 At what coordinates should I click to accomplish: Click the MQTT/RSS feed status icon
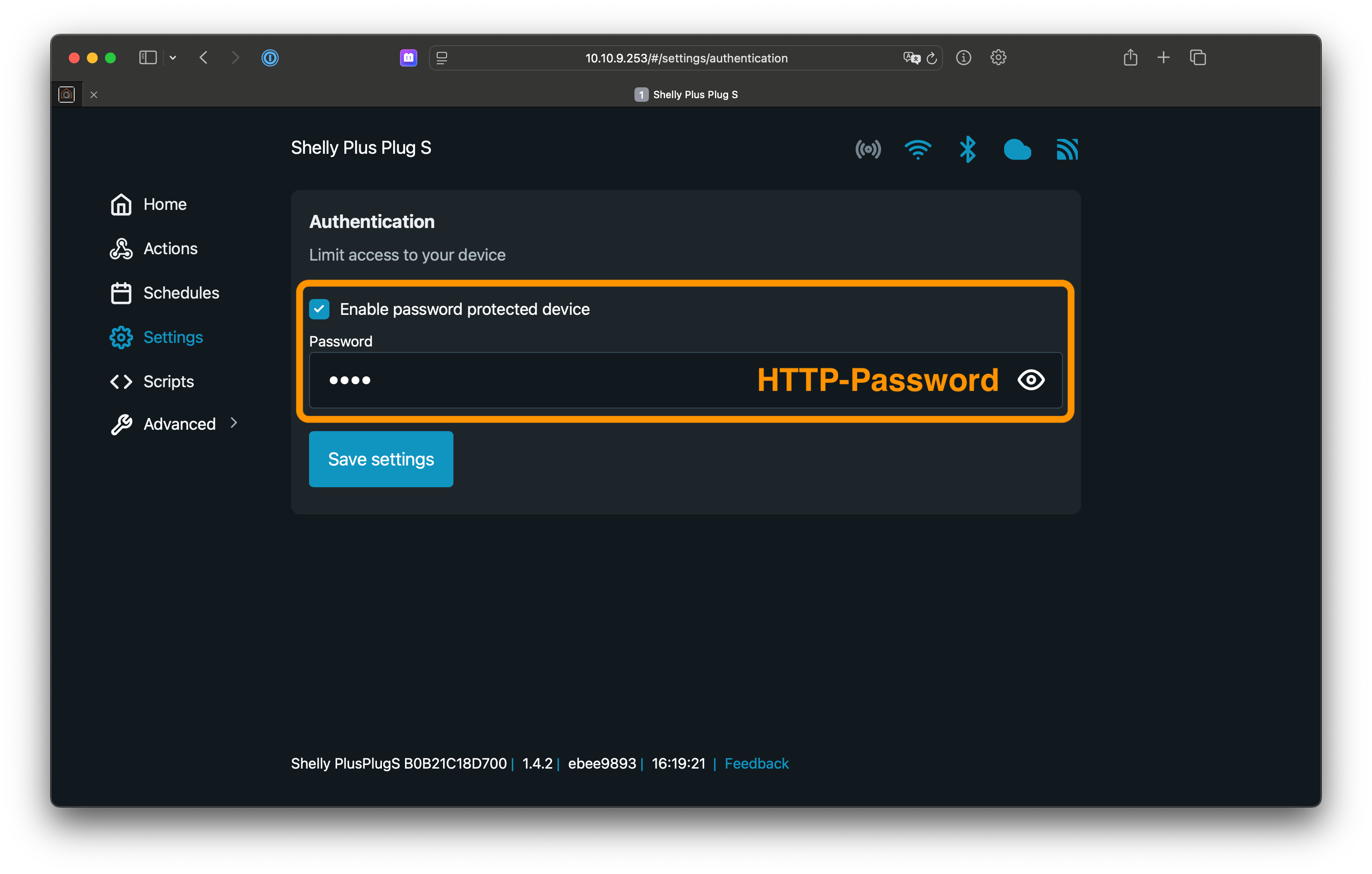coord(1067,149)
